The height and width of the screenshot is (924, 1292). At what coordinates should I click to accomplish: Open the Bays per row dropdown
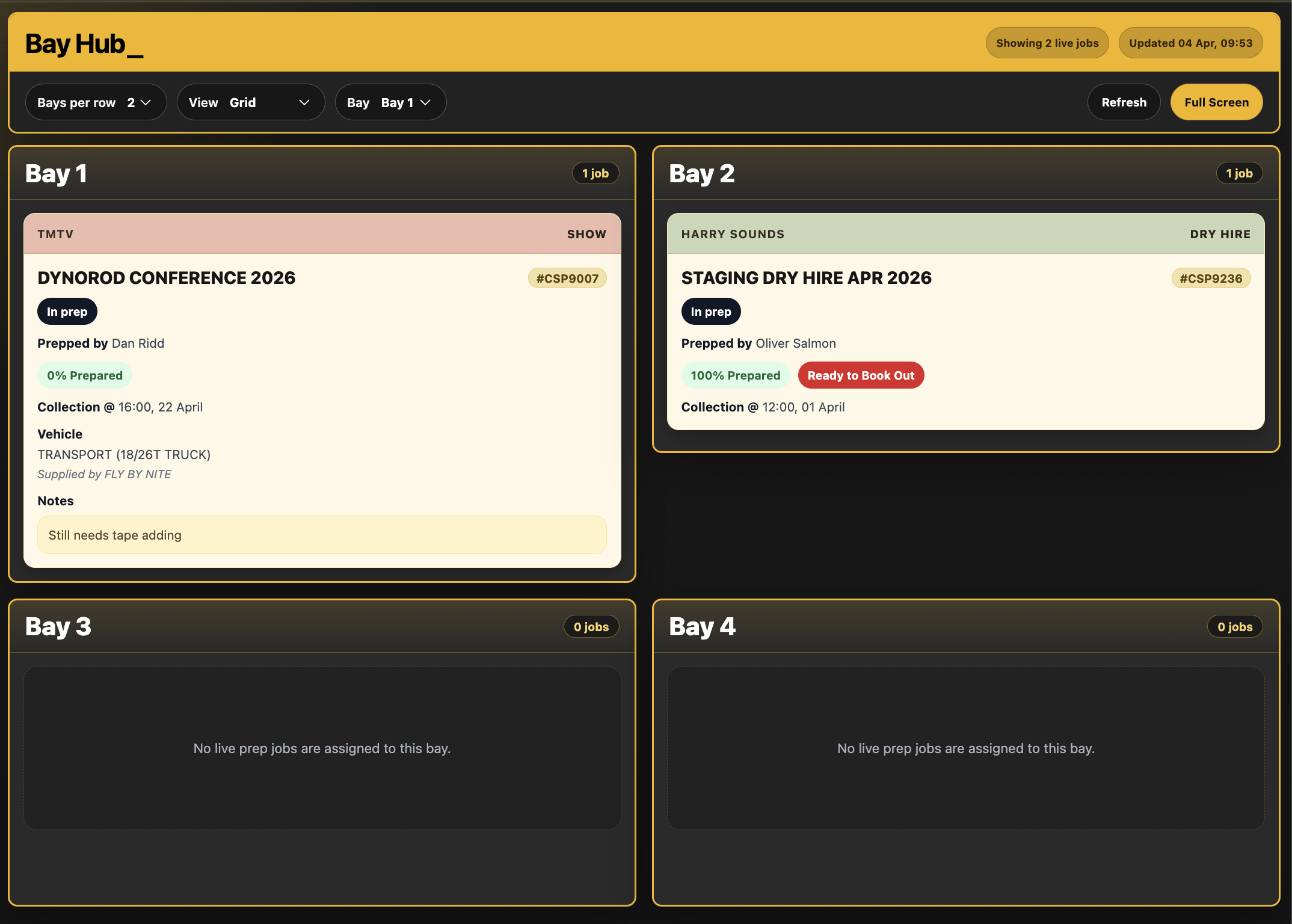96,102
